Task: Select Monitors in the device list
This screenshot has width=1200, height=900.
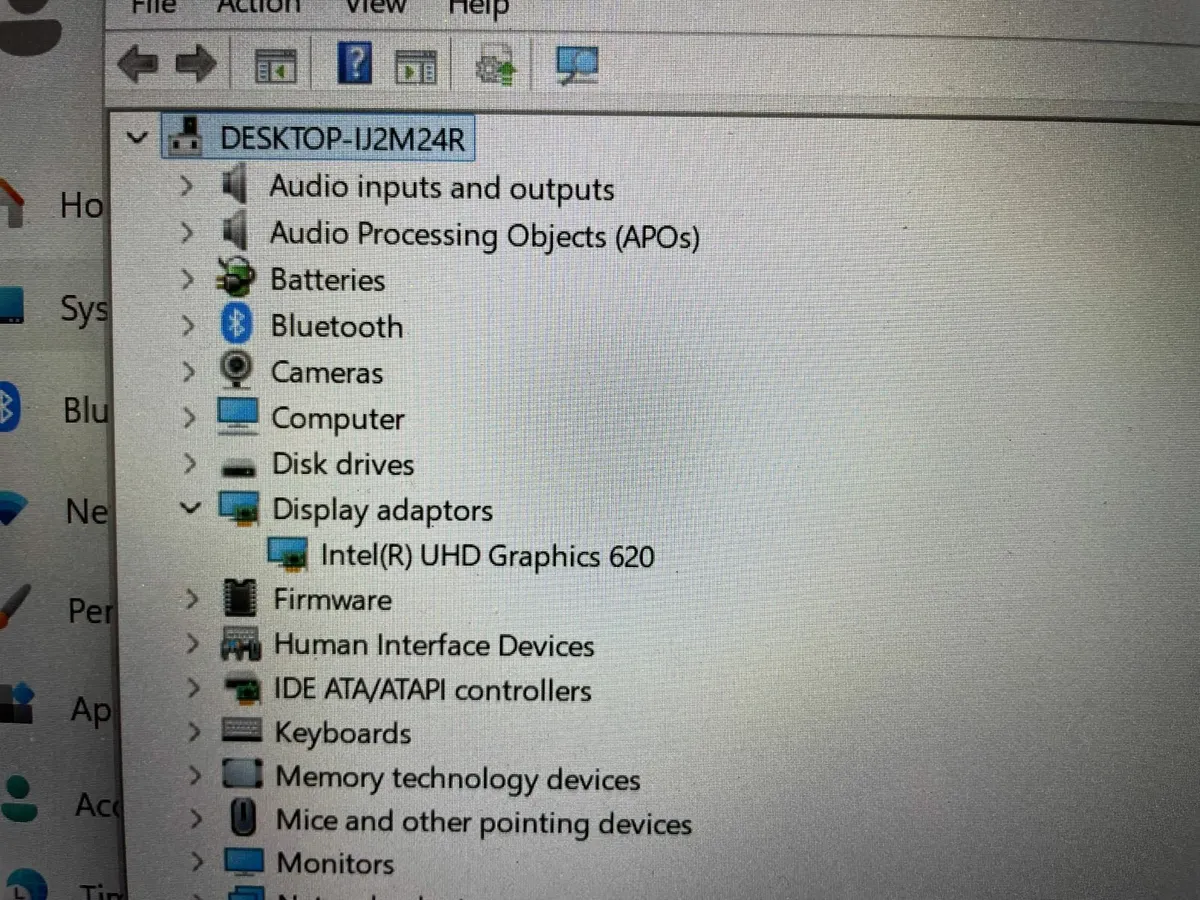Action: (335, 862)
